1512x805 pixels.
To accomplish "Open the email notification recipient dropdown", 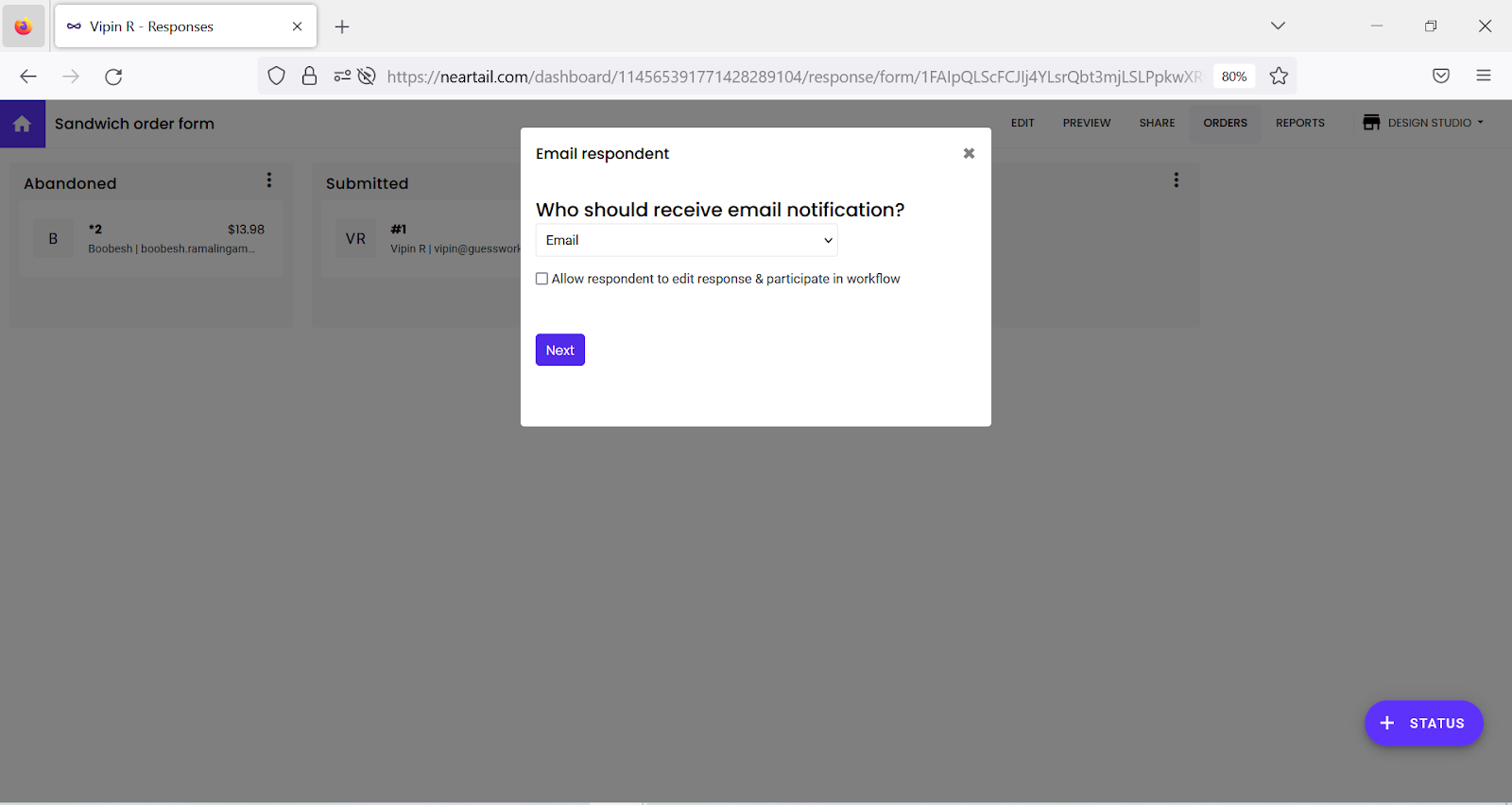I will (x=687, y=240).
